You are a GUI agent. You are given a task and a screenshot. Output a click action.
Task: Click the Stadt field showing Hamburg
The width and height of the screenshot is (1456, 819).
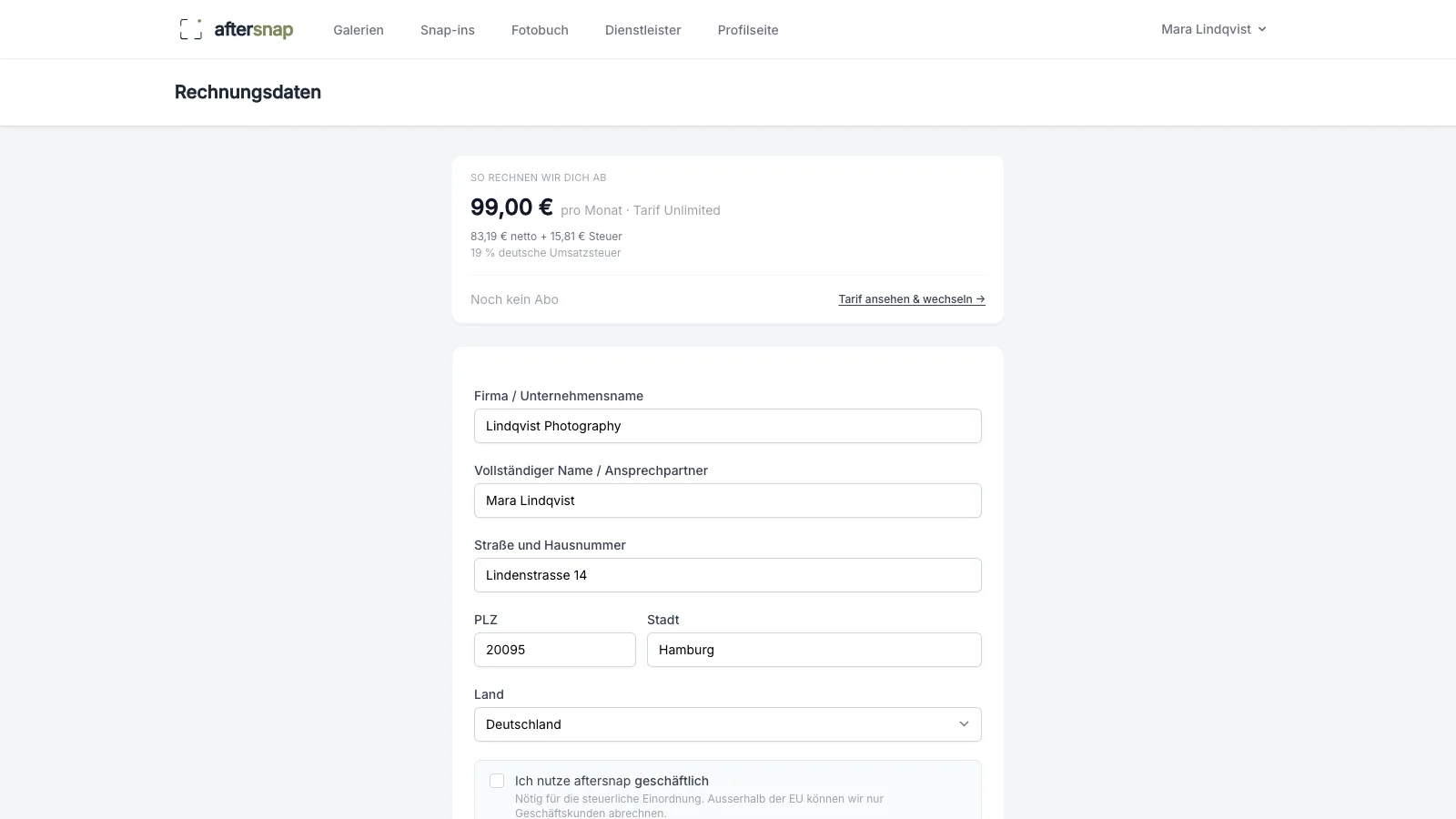click(814, 650)
